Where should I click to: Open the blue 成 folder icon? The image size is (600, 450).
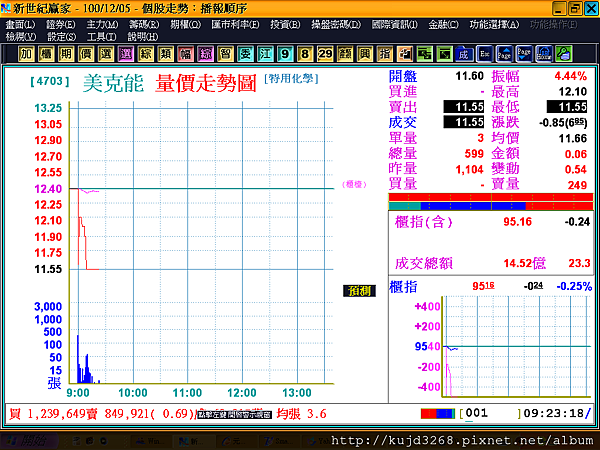tap(464, 54)
